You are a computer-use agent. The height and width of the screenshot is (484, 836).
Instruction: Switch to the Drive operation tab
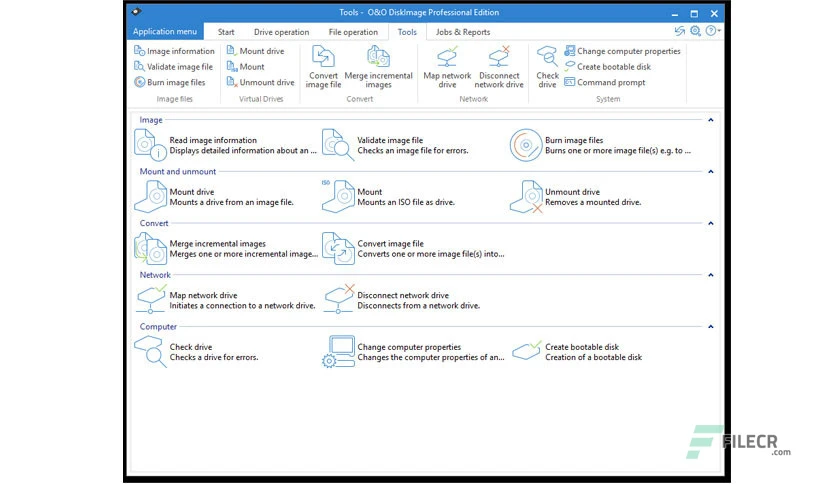[282, 32]
